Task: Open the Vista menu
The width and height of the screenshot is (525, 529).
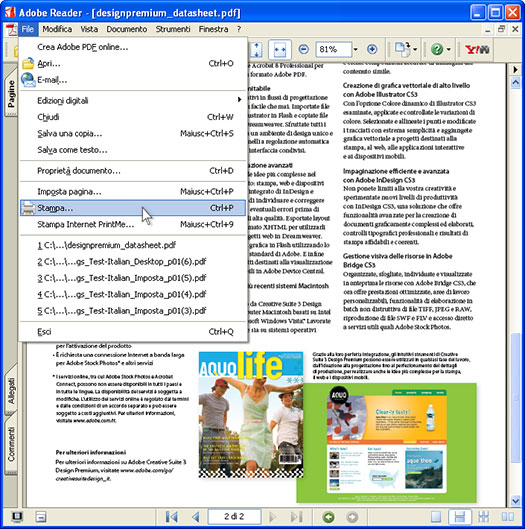Action: coord(89,29)
